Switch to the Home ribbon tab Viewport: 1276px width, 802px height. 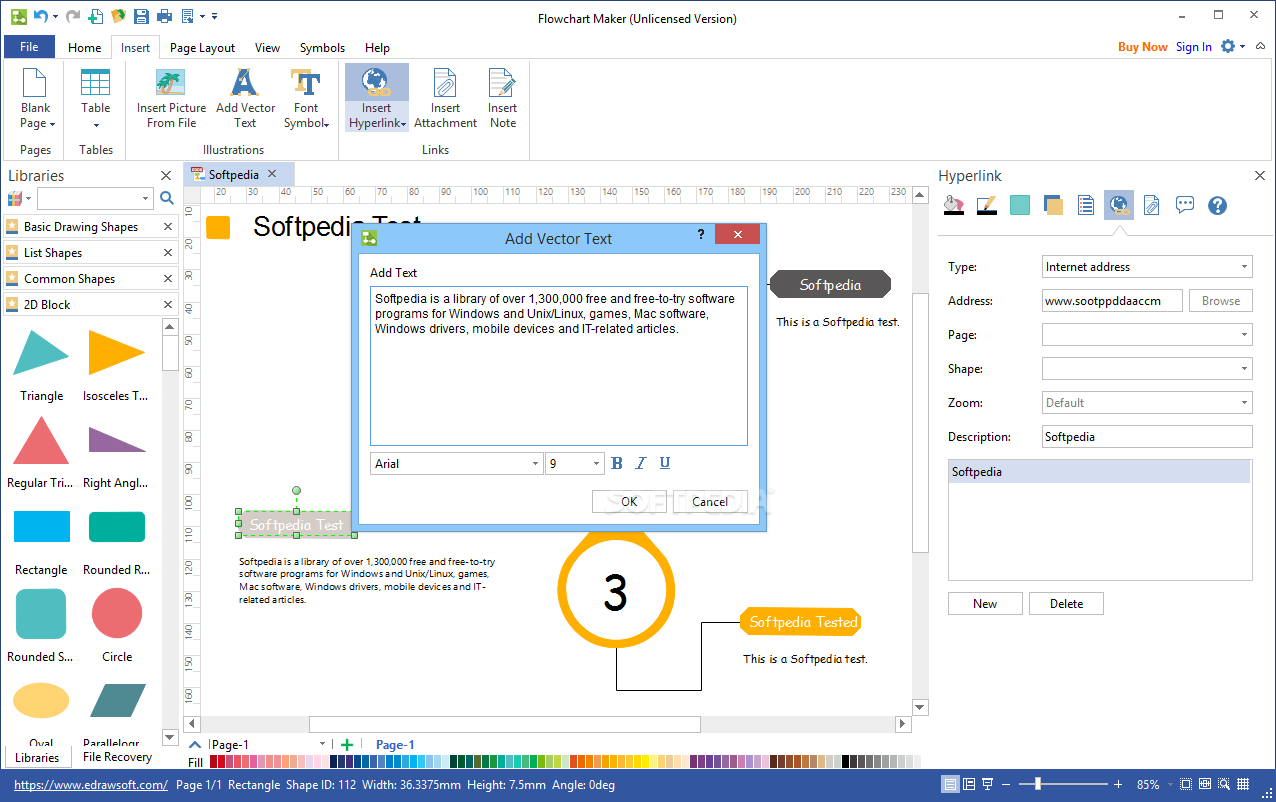[x=84, y=47]
